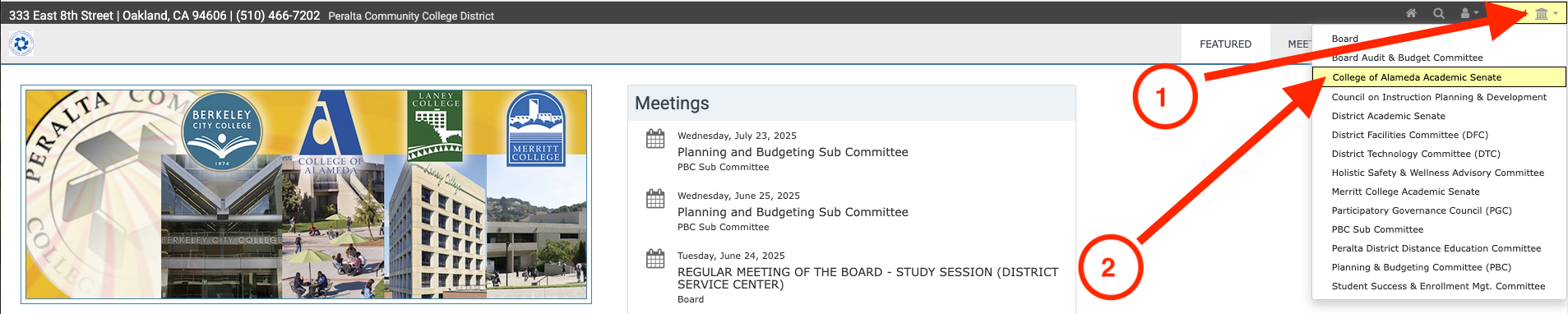Click calendar icon for July 23 meeting
This screenshot has width=1568, height=314.
pyautogui.click(x=655, y=138)
